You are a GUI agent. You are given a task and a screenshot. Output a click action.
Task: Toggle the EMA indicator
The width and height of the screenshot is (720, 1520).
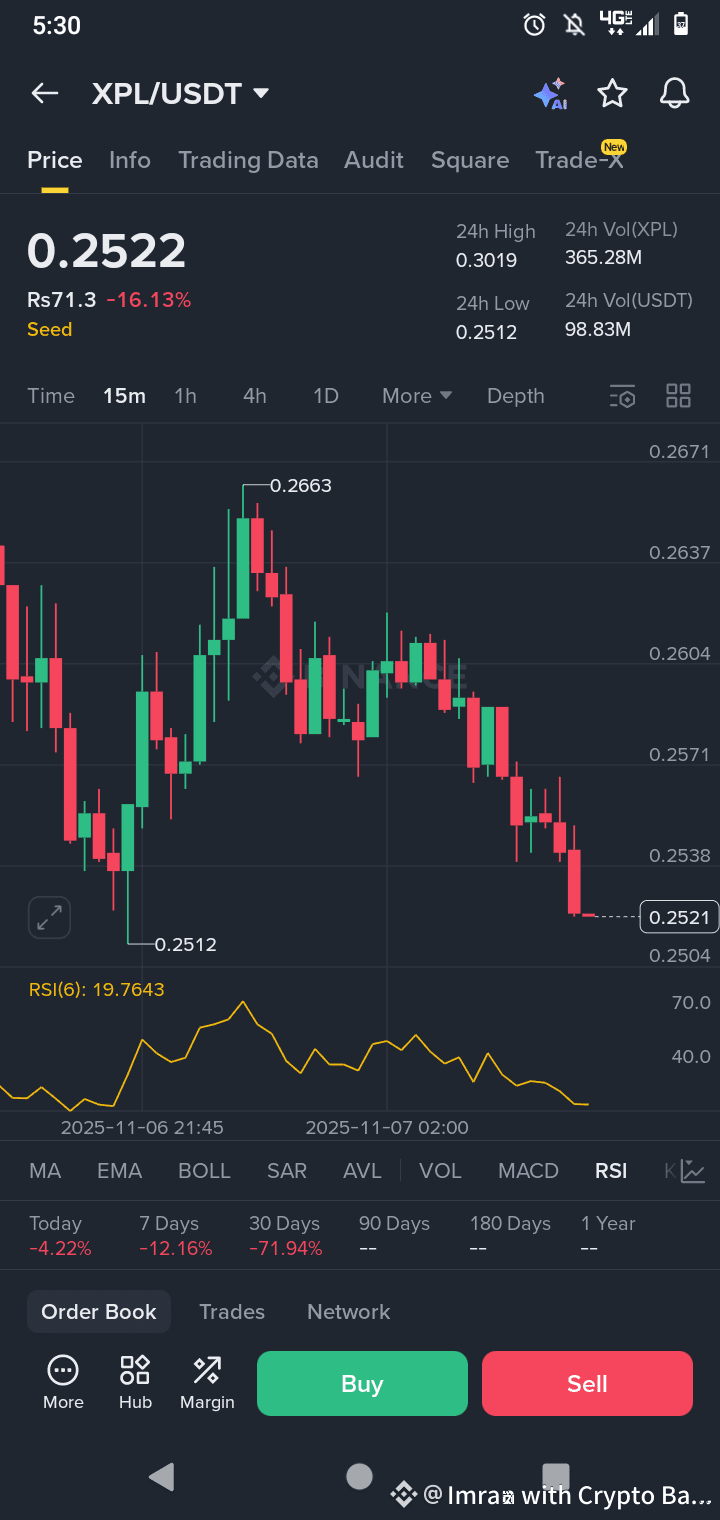120,1171
